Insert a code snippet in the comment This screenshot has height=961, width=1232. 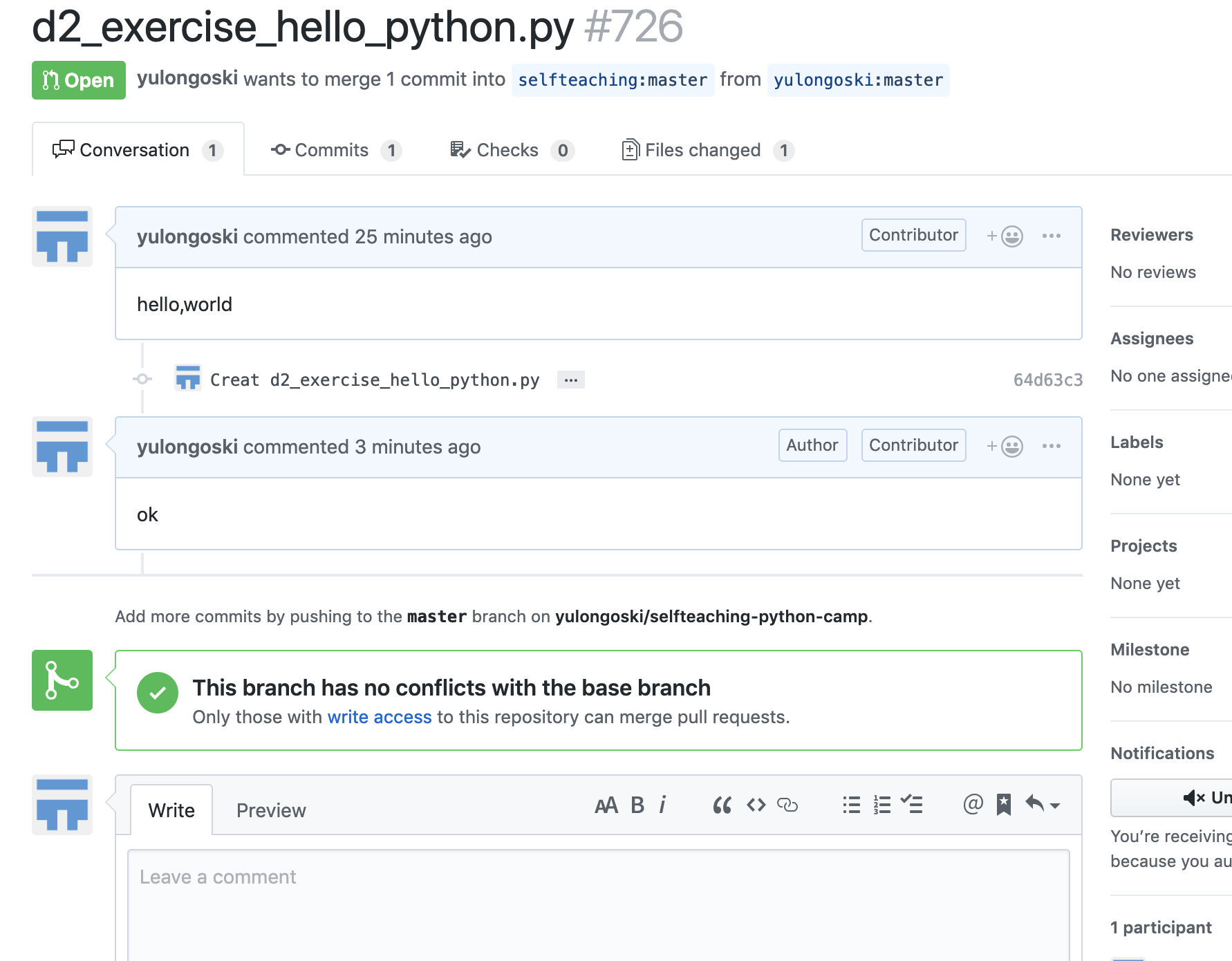[755, 805]
